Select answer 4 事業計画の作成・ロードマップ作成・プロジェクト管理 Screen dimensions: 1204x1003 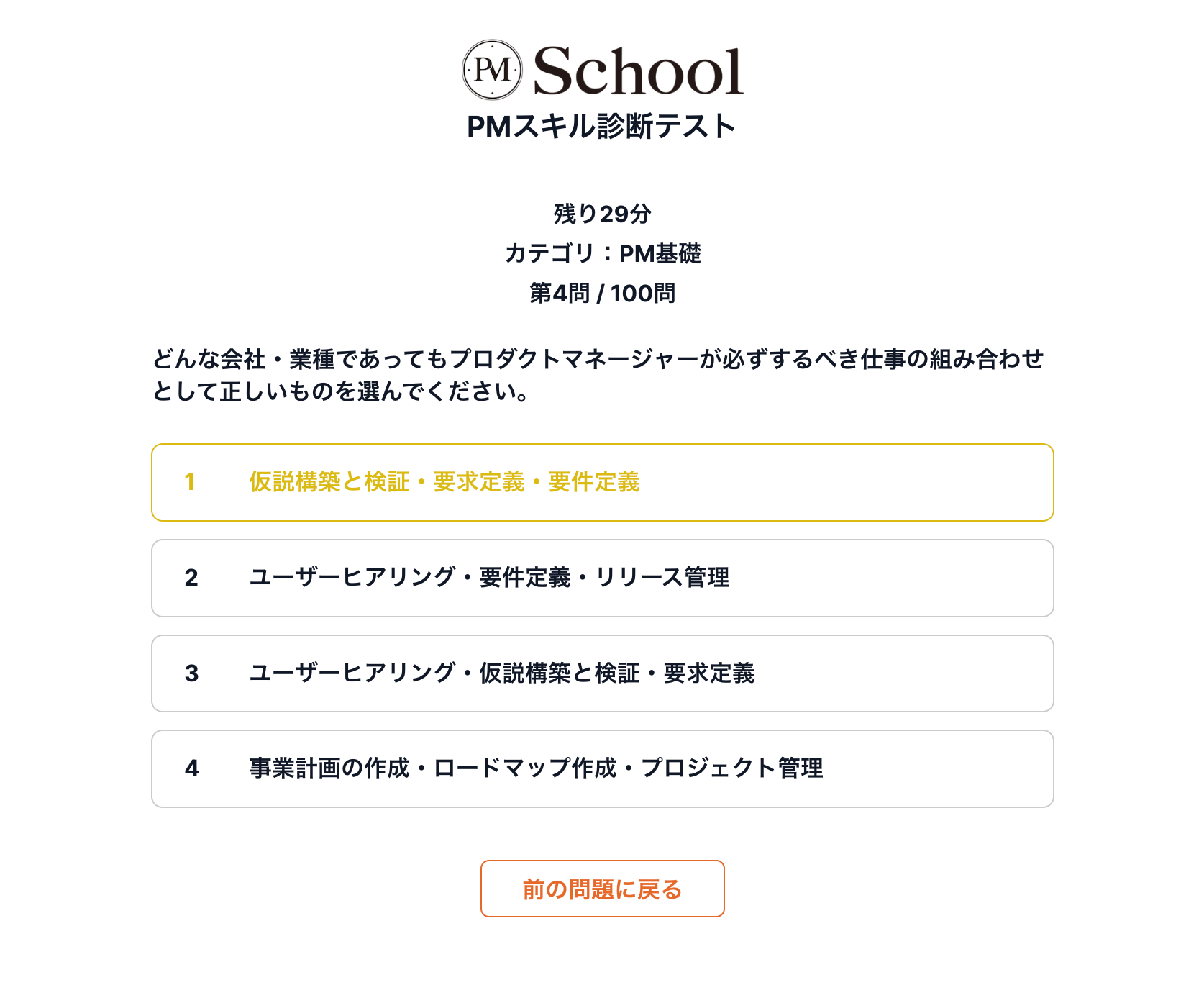[536, 768]
